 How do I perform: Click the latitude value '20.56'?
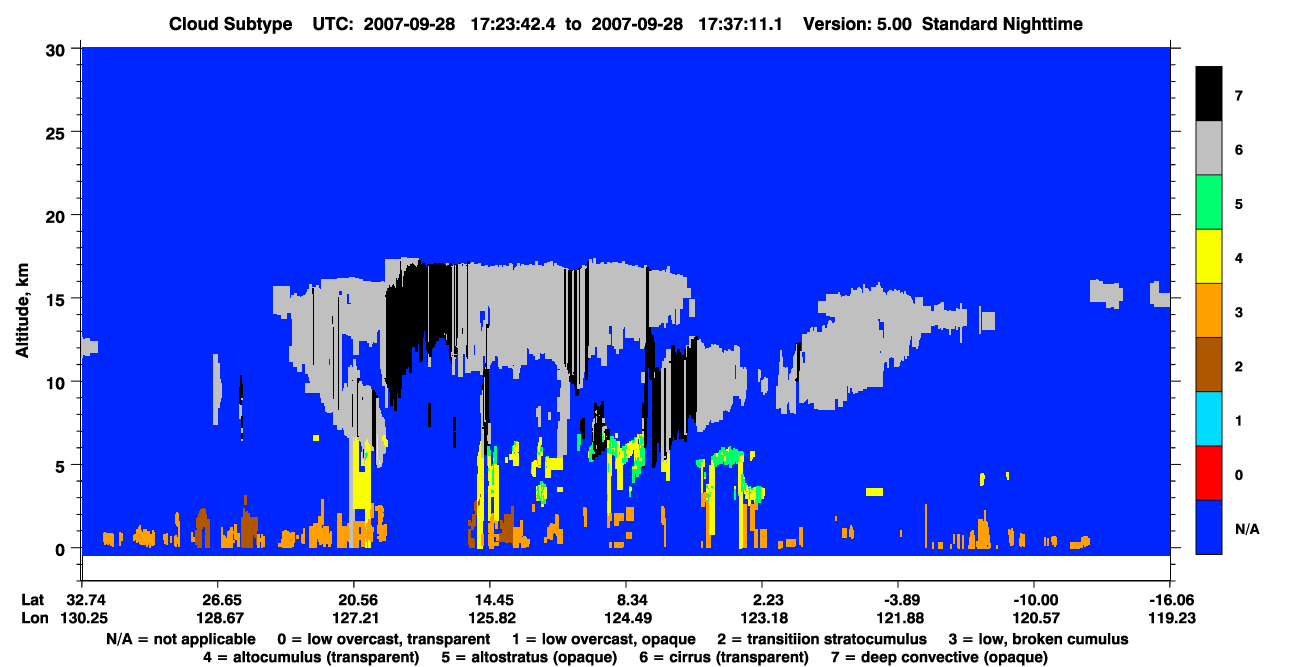pos(353,600)
